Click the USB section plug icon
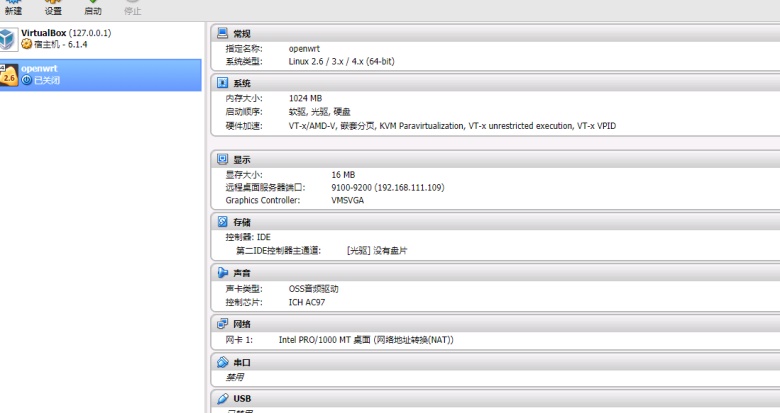The image size is (780, 413). 222,399
